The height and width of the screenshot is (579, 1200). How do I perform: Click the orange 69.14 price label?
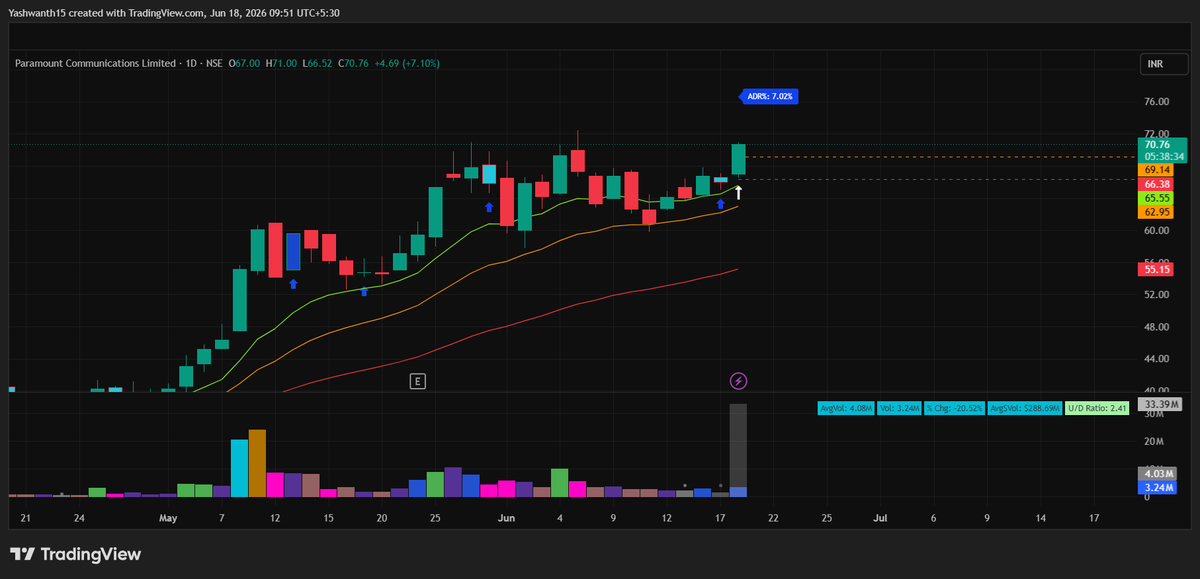coord(1156,171)
